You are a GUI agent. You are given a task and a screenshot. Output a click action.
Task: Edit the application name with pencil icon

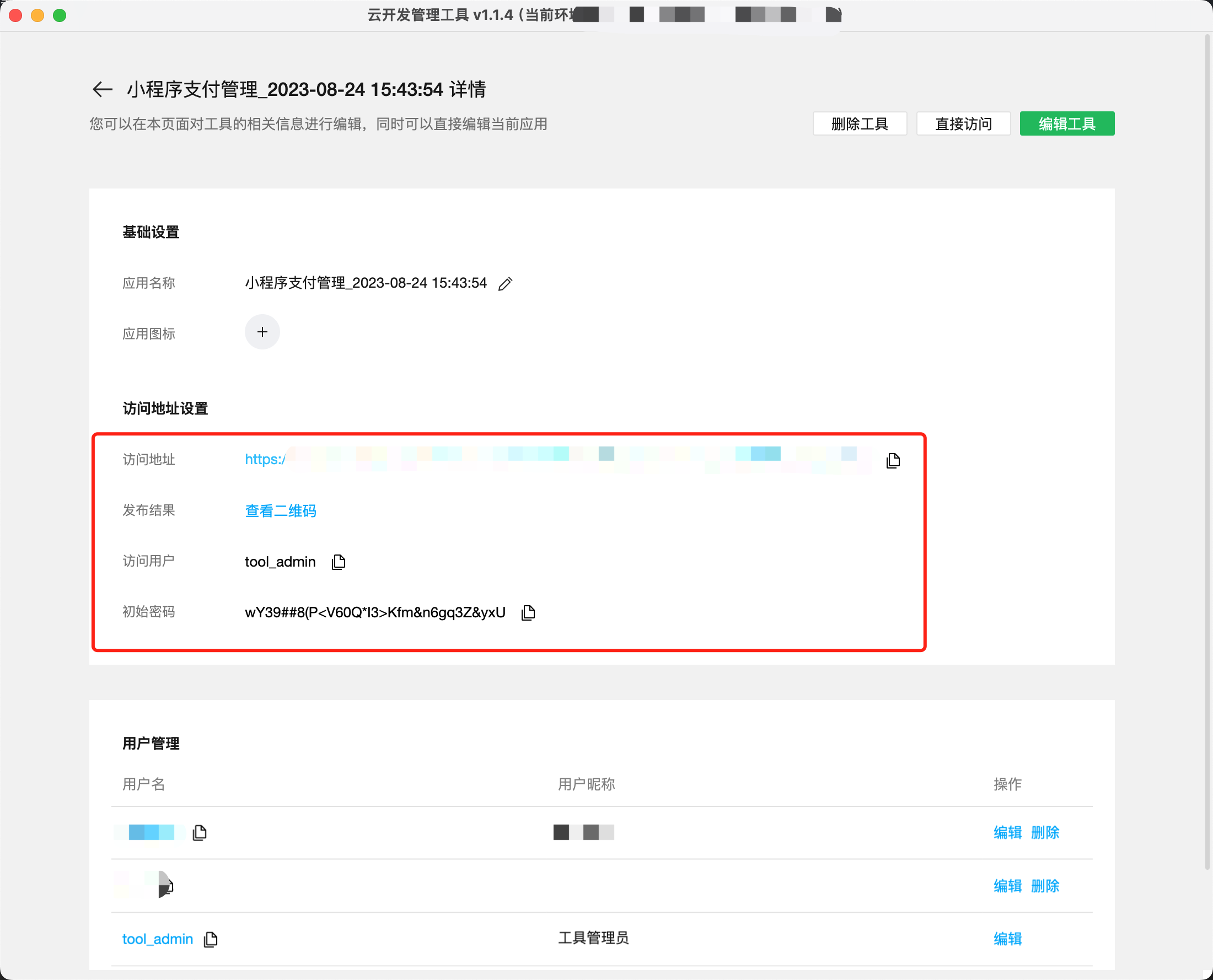506,283
